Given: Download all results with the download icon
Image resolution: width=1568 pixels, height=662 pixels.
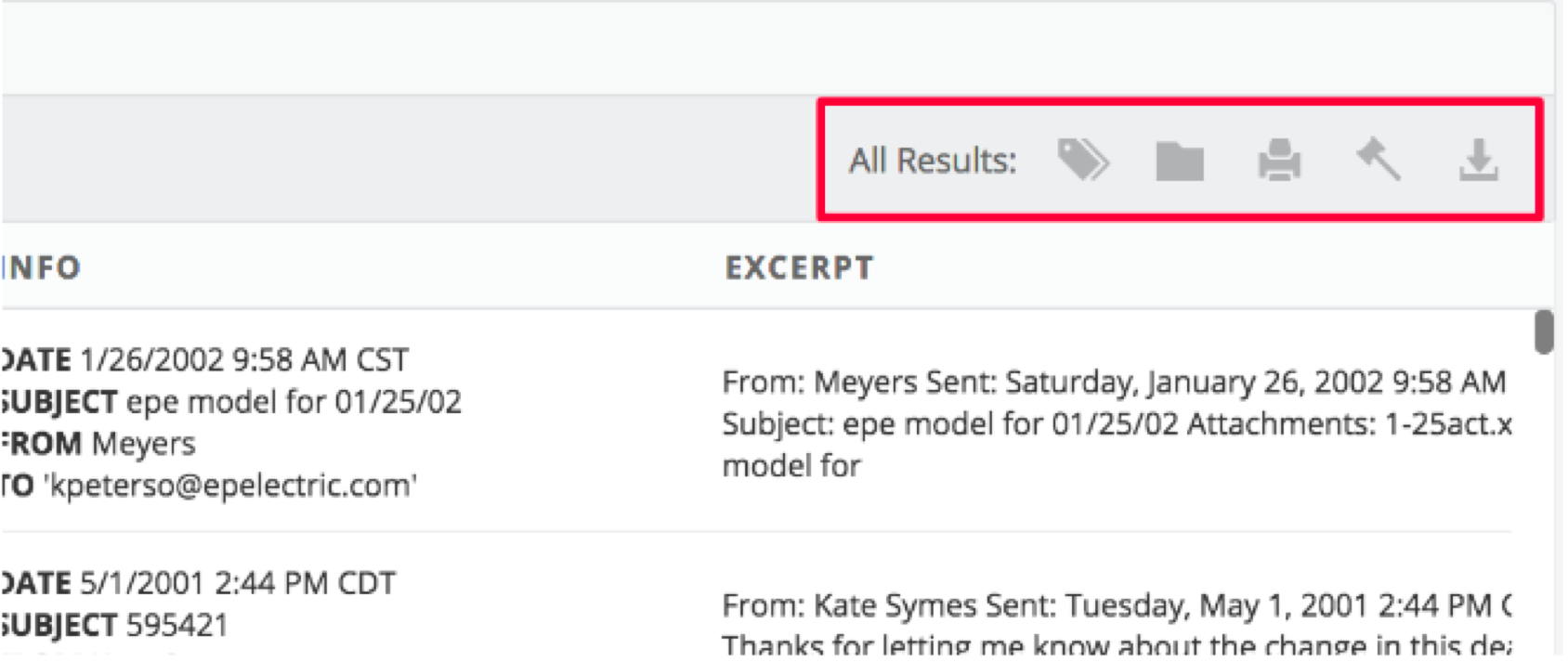Looking at the screenshot, I should tap(1478, 160).
